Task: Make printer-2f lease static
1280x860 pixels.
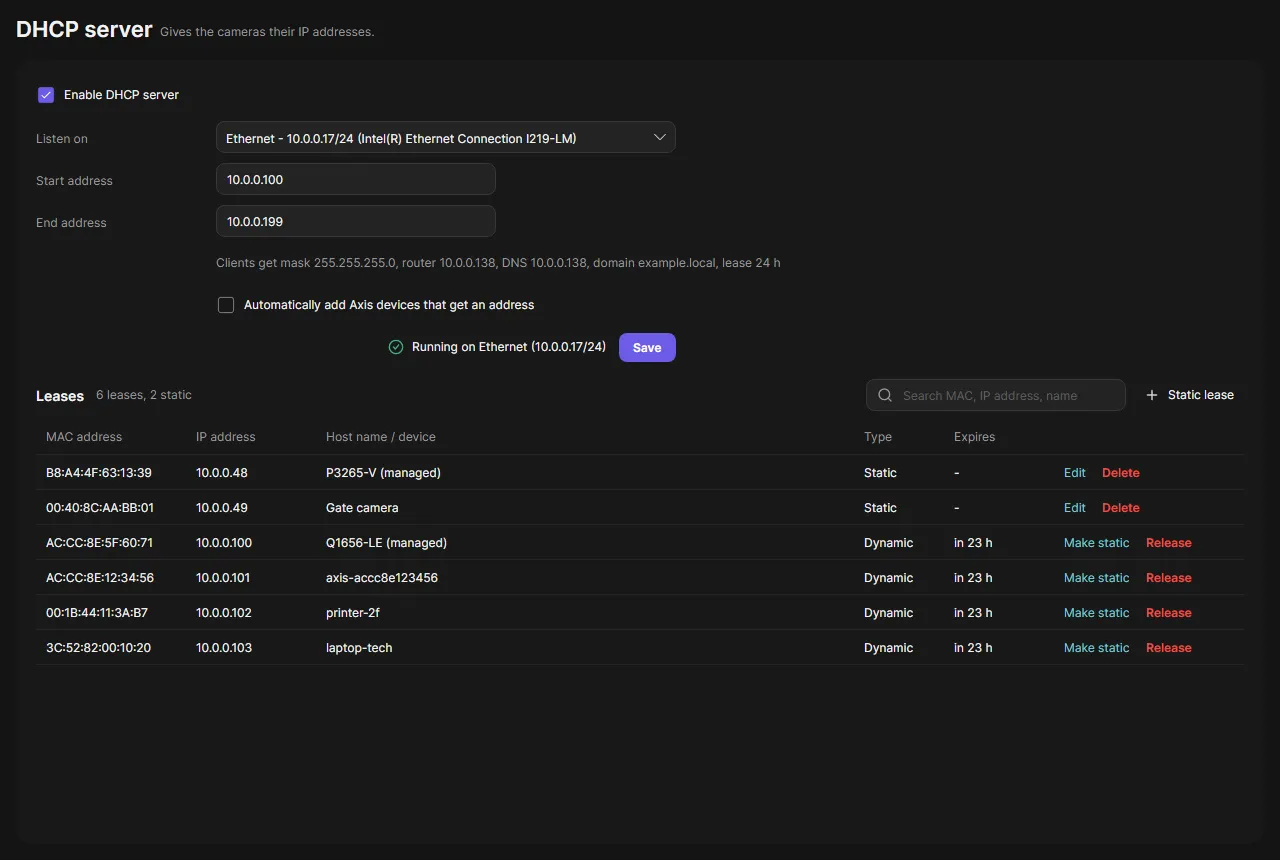Action: point(1096,613)
